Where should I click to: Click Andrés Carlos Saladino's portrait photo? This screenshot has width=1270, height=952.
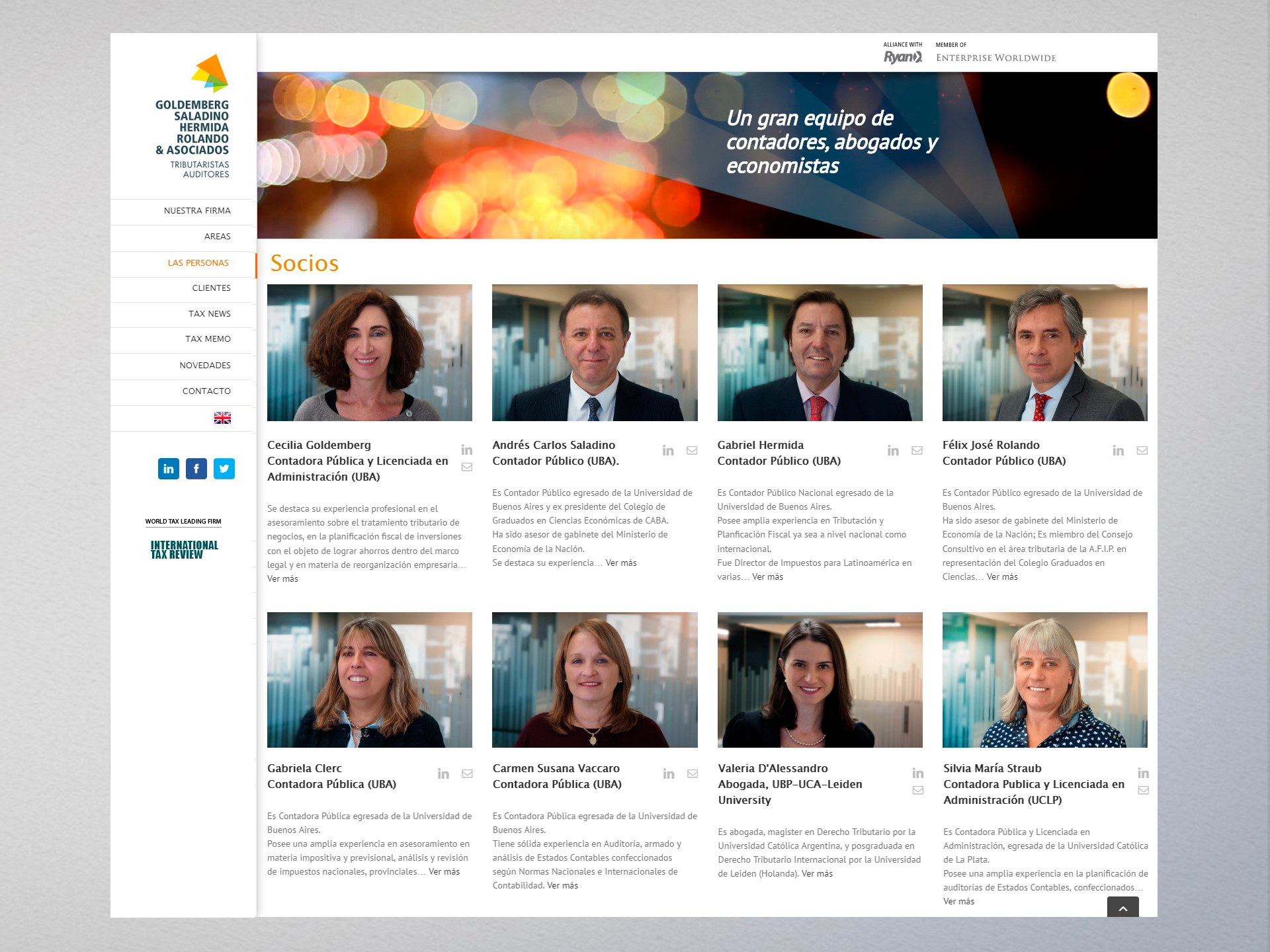pyautogui.click(x=595, y=352)
